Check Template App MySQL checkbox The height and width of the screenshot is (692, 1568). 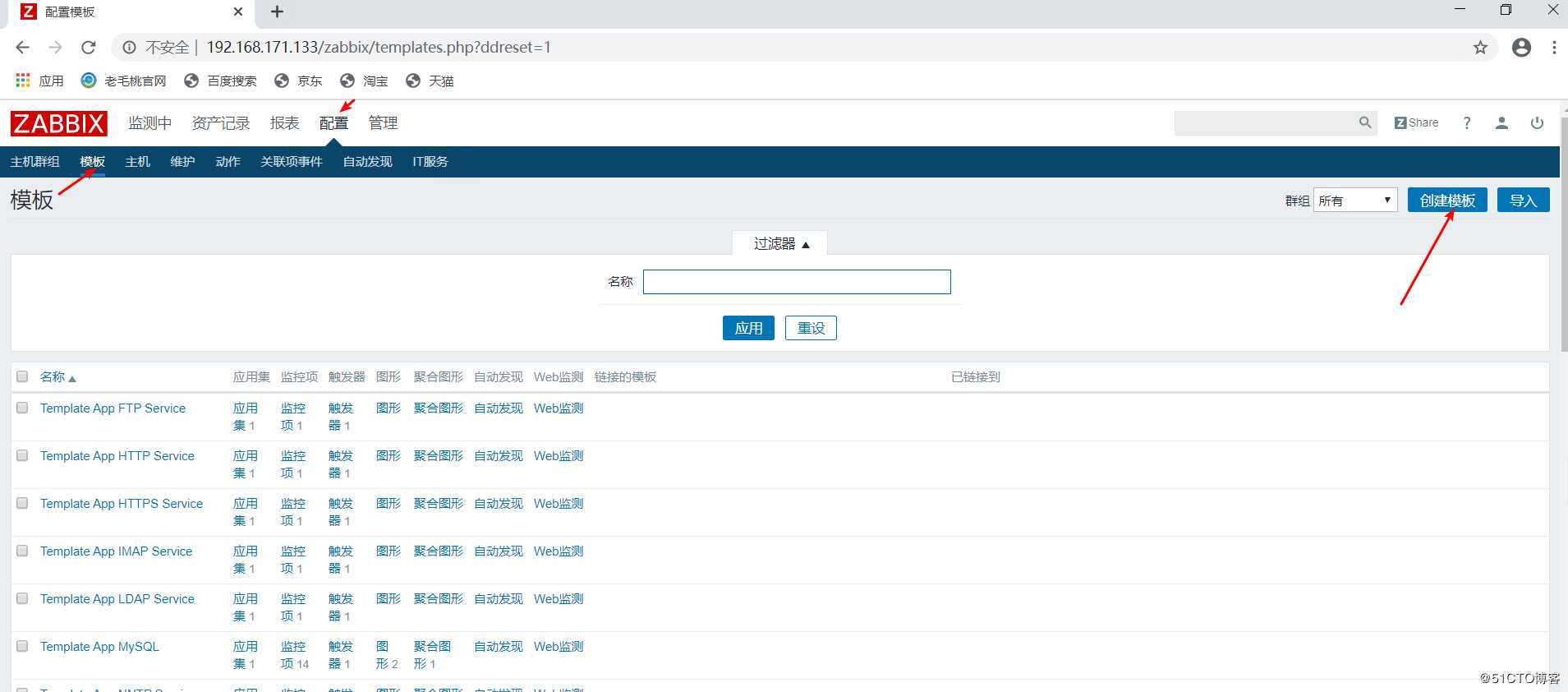(22, 646)
